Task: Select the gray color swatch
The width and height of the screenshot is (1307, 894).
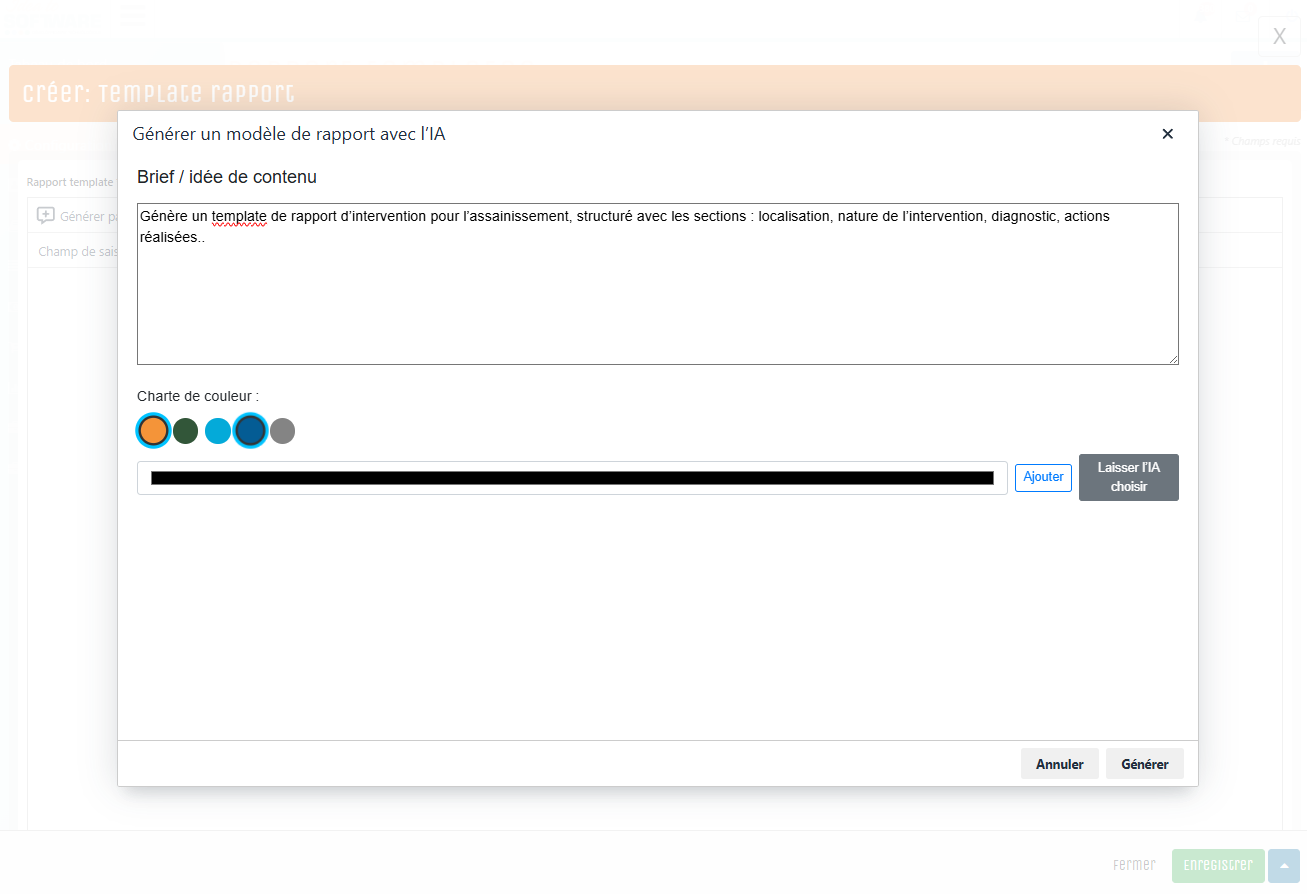Action: coord(282,431)
